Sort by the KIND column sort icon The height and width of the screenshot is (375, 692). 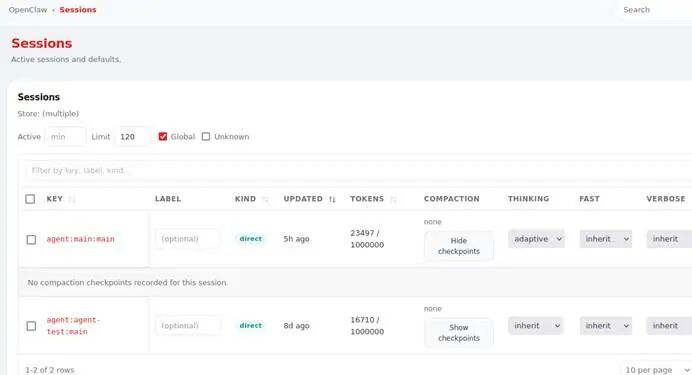coord(265,199)
